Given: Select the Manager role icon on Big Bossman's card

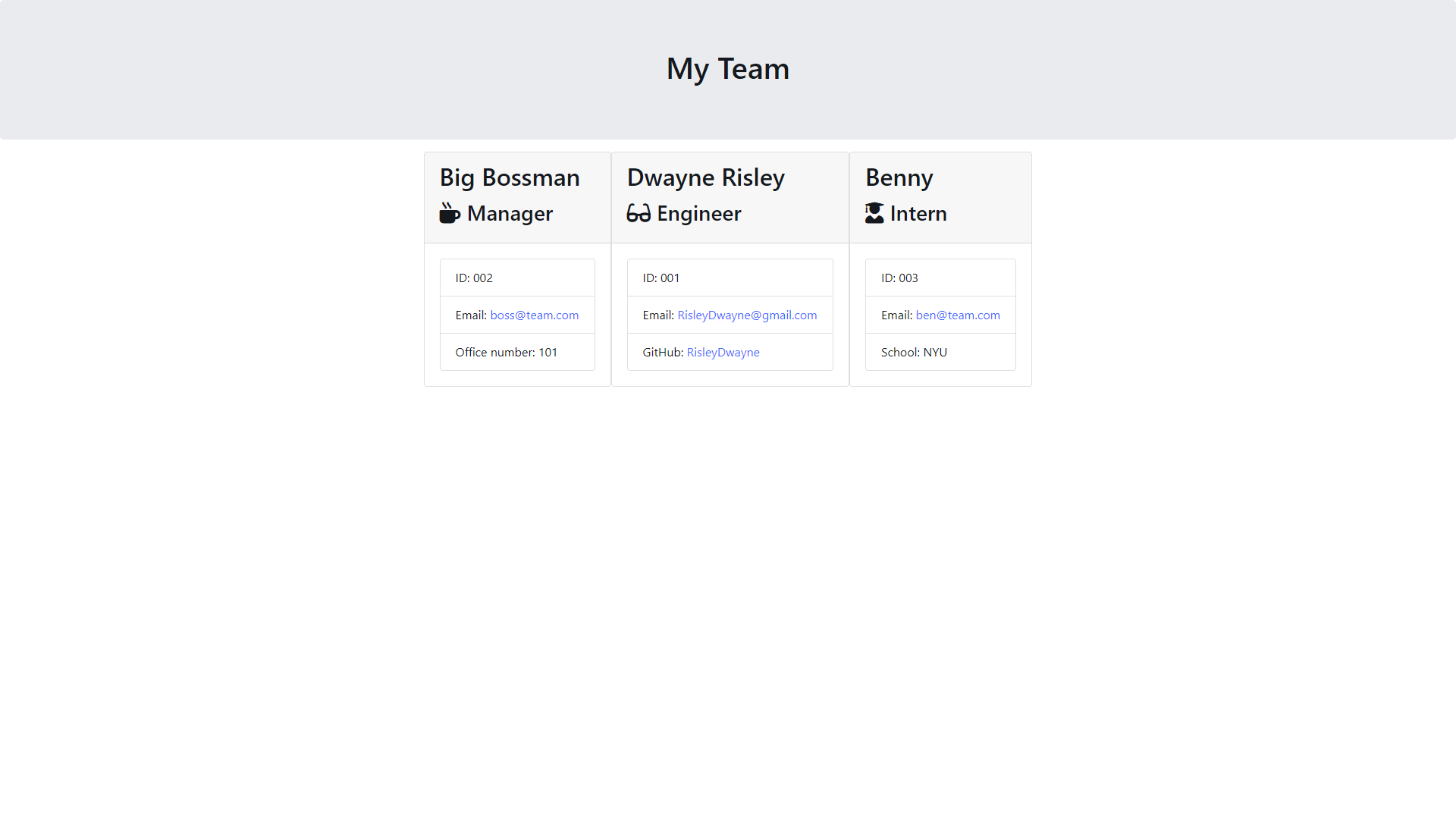Looking at the screenshot, I should pyautogui.click(x=449, y=213).
